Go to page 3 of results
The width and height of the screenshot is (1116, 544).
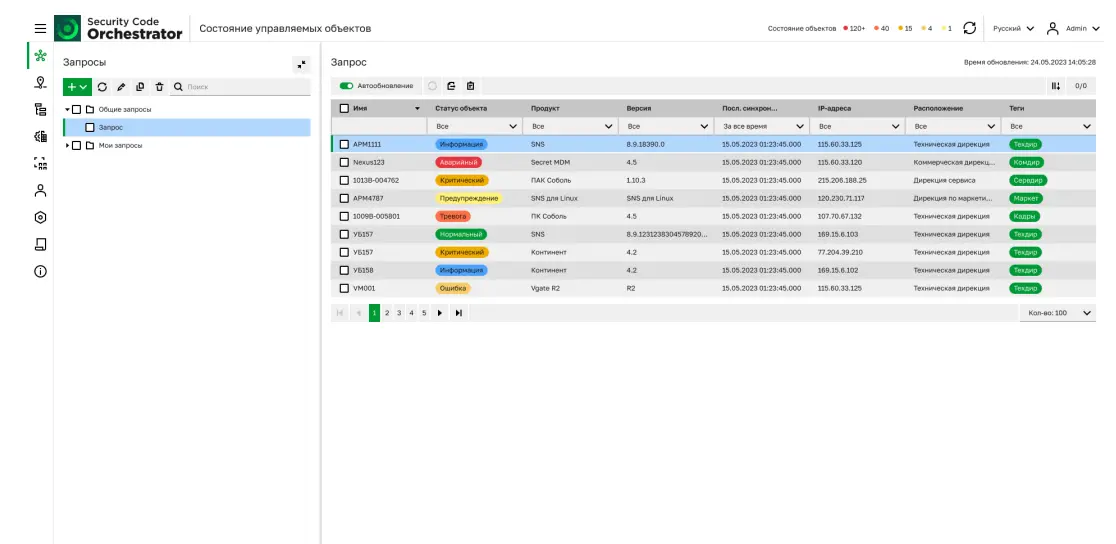399,313
